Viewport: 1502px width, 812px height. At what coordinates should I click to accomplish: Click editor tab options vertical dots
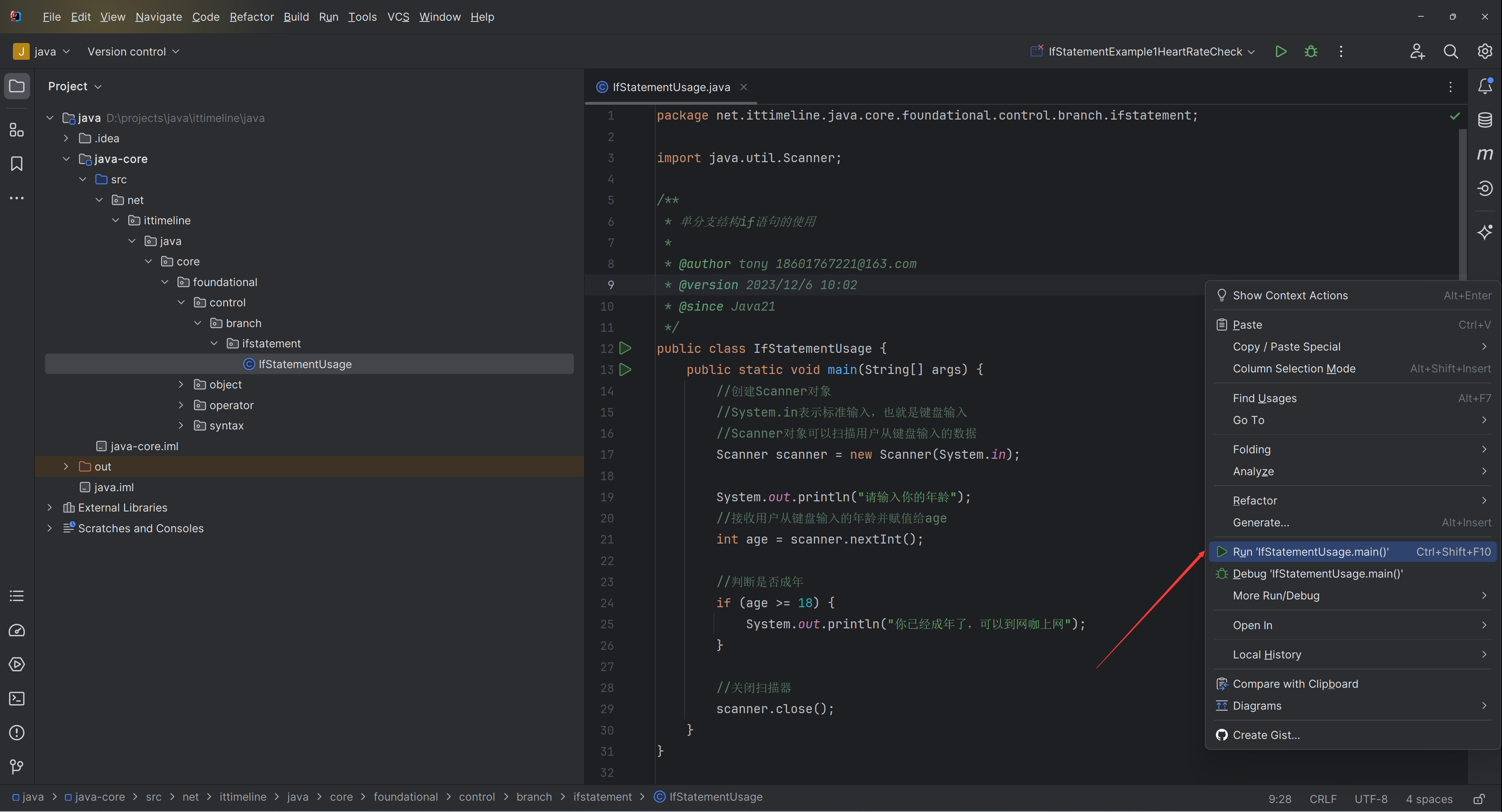(1450, 87)
